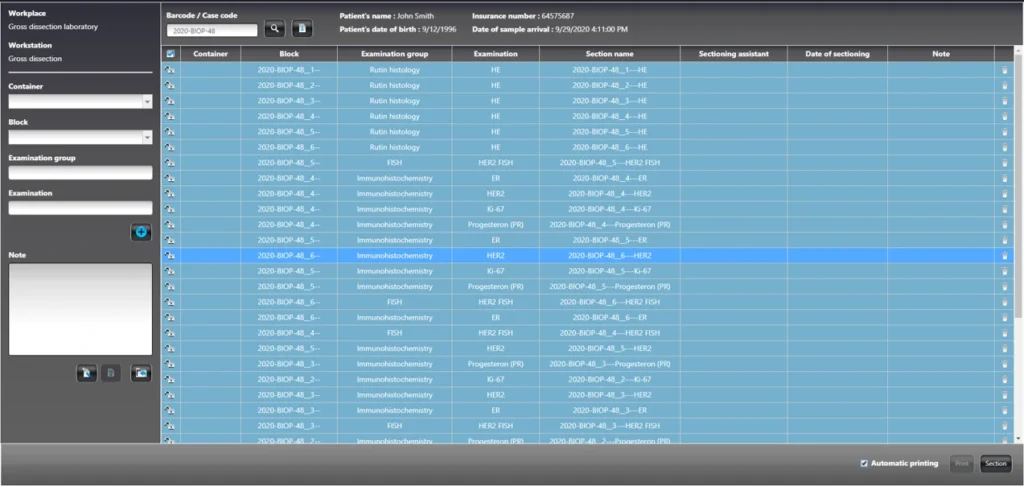Click trash icon on highlighted 2020-BIOP-48_6---HER2 row
The width and height of the screenshot is (1024, 486).
point(1004,256)
